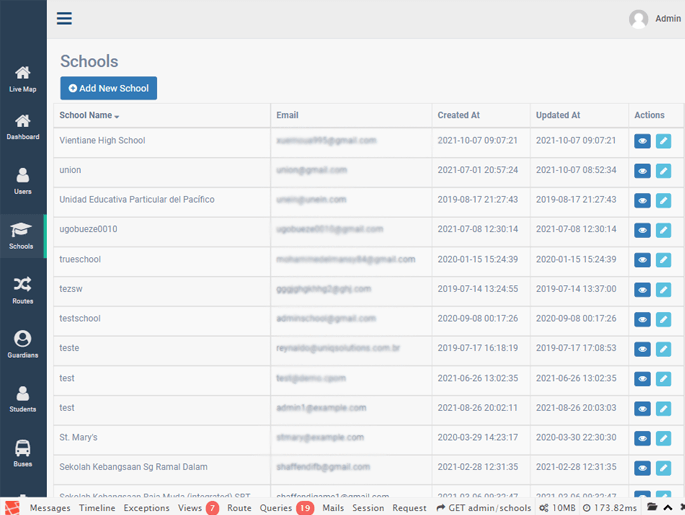Image resolution: width=685 pixels, height=515 pixels.
Task: Open debugbar Request tab
Action: (409, 508)
